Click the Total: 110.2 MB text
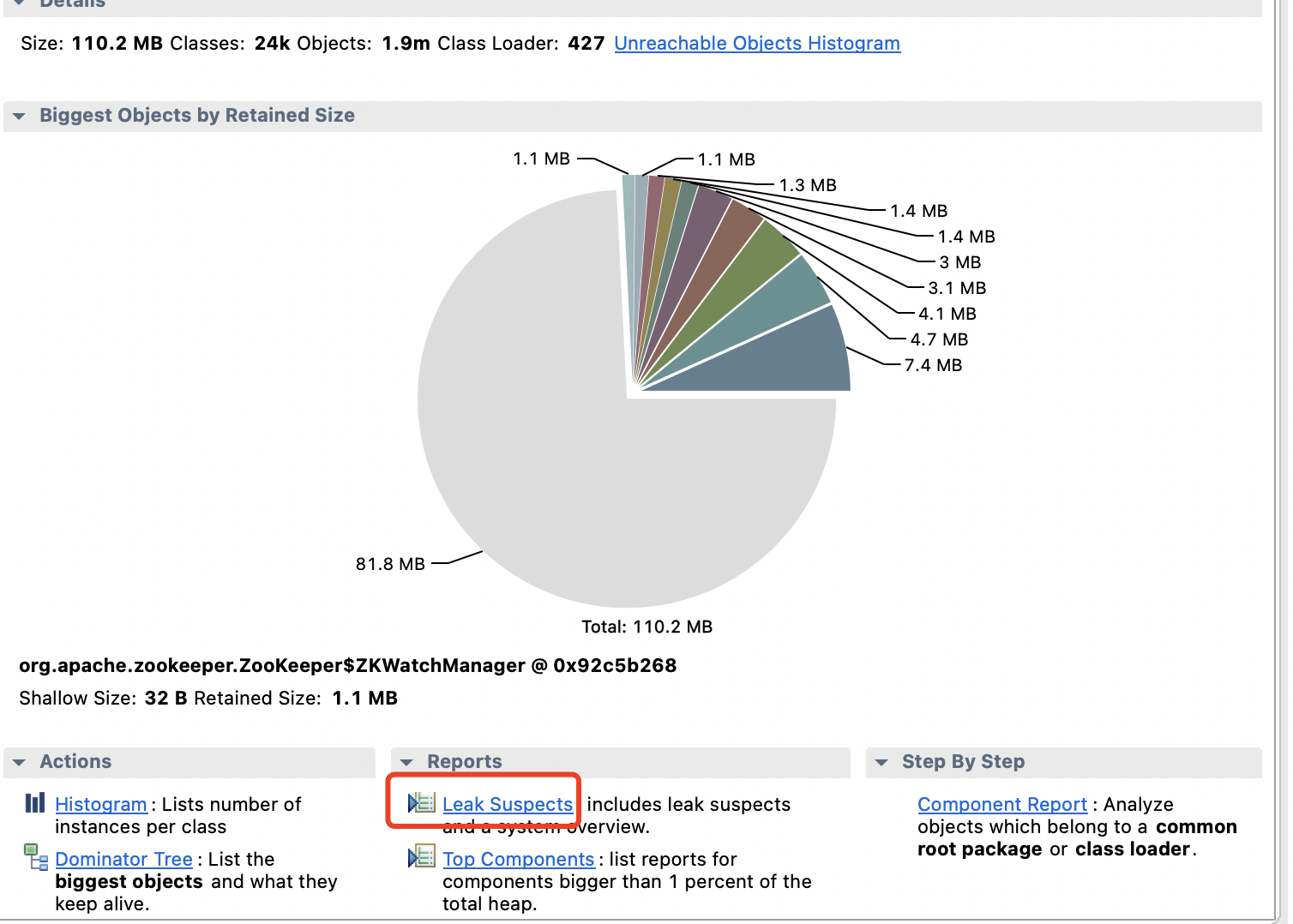The height and width of the screenshot is (924, 1293). point(646,627)
